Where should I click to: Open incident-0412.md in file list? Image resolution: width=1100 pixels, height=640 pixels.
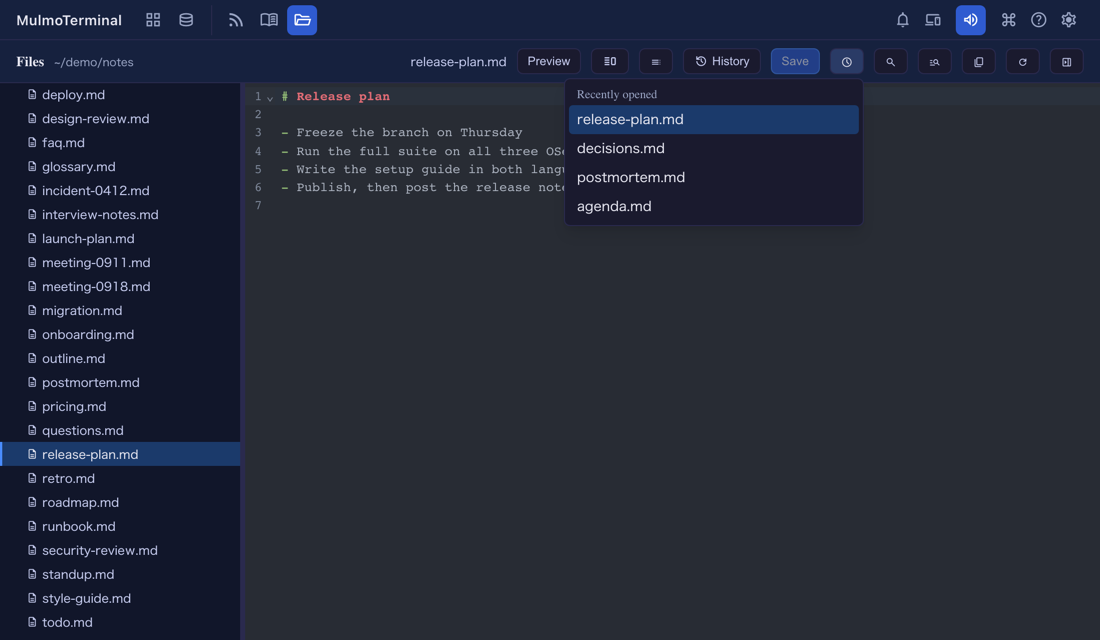click(x=120, y=190)
